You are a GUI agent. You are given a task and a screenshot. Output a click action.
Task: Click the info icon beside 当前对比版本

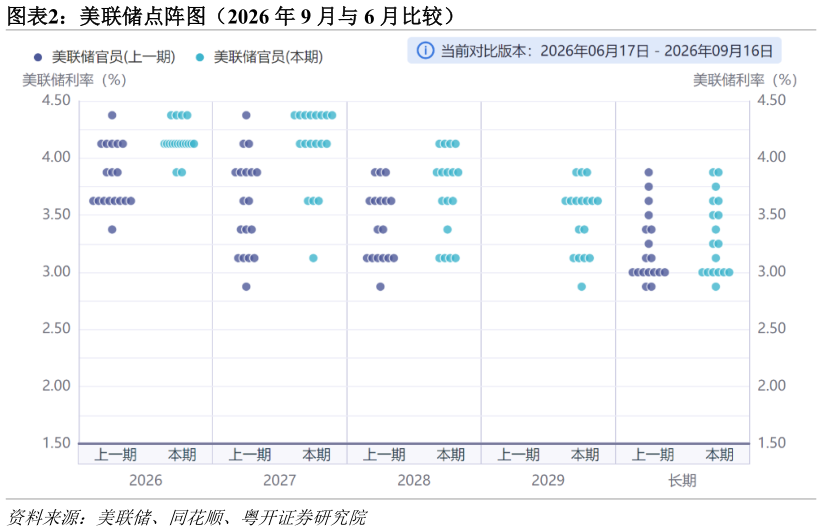[425, 50]
